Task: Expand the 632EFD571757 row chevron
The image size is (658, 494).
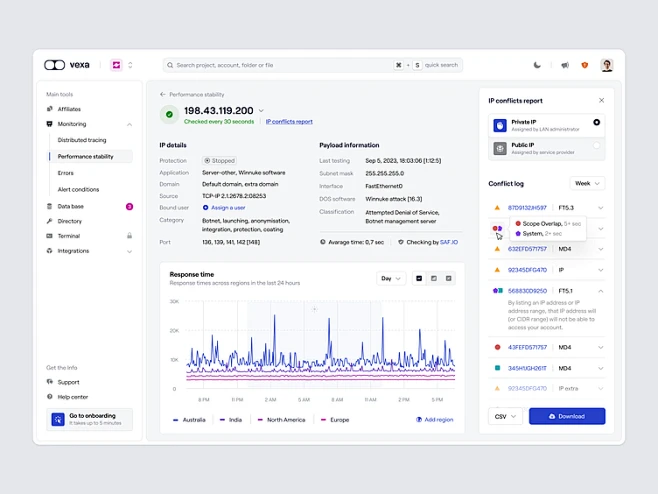Action: (x=601, y=249)
